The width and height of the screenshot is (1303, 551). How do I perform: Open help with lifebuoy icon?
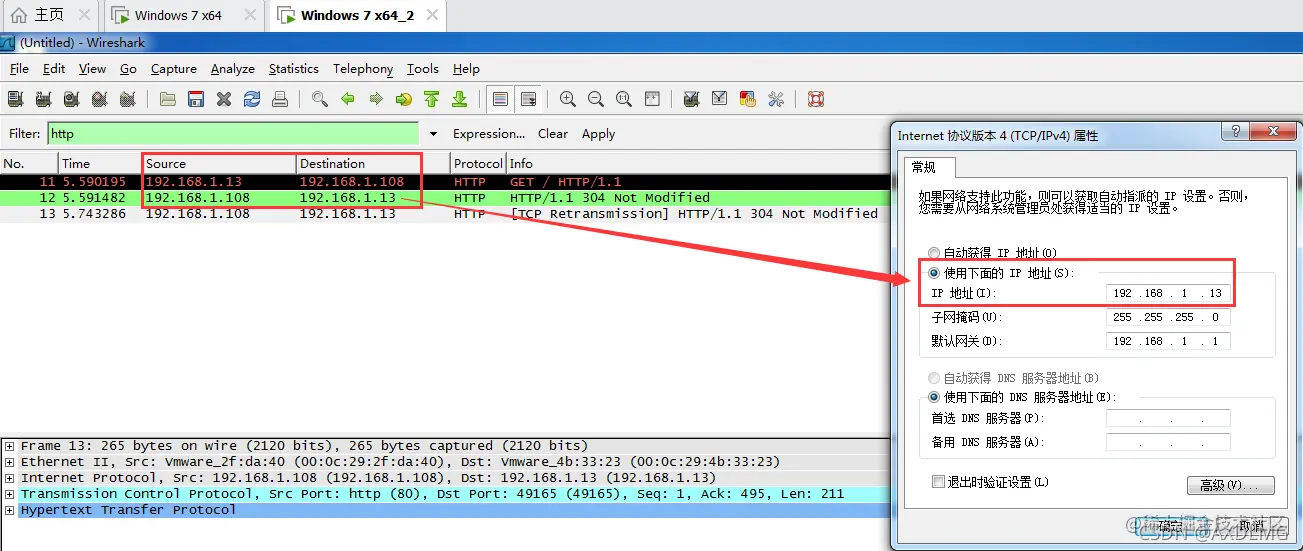(x=815, y=99)
